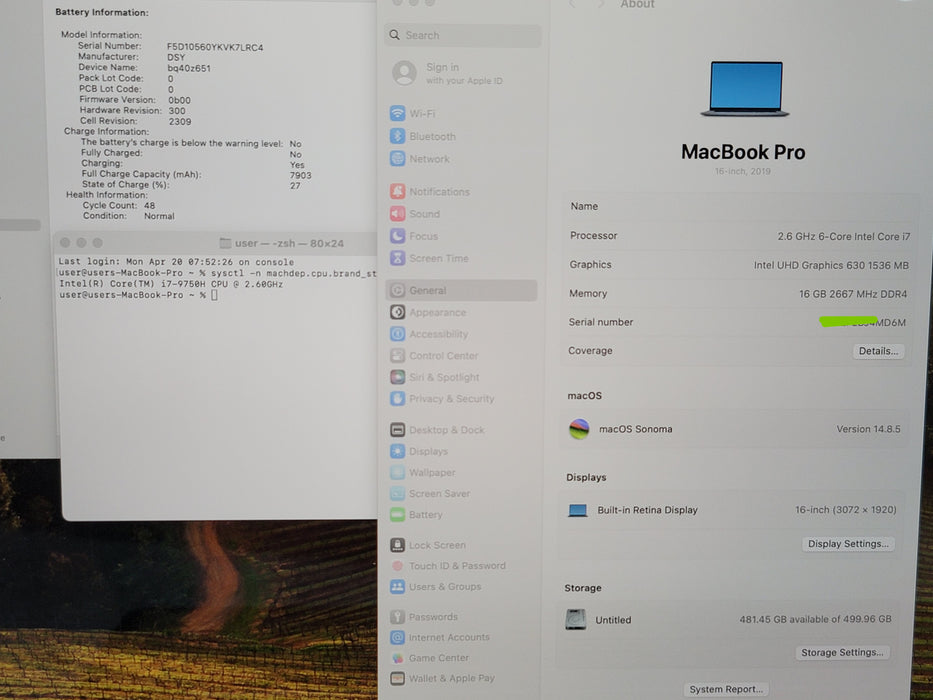
Task: Select the Displays sun icon
Action: pyautogui.click(x=397, y=451)
